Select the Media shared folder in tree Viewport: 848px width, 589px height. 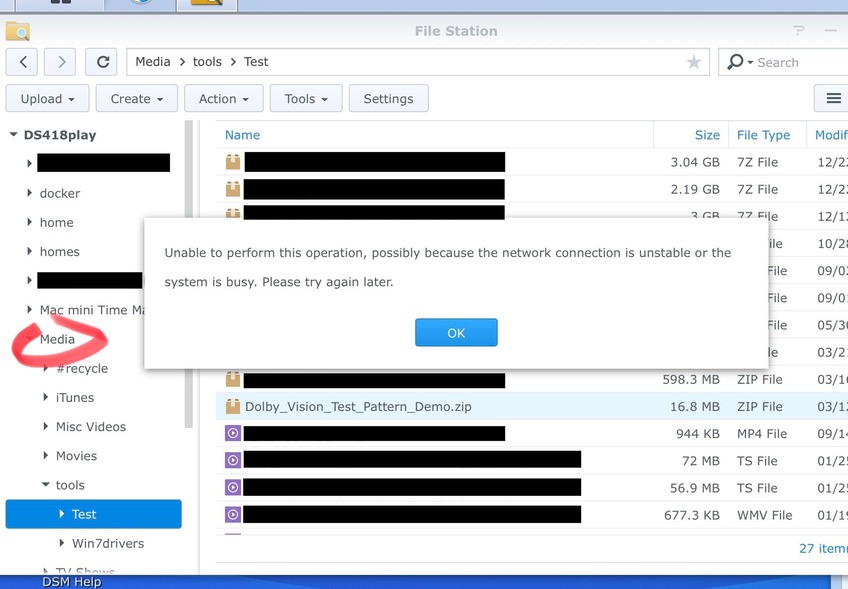(57, 339)
